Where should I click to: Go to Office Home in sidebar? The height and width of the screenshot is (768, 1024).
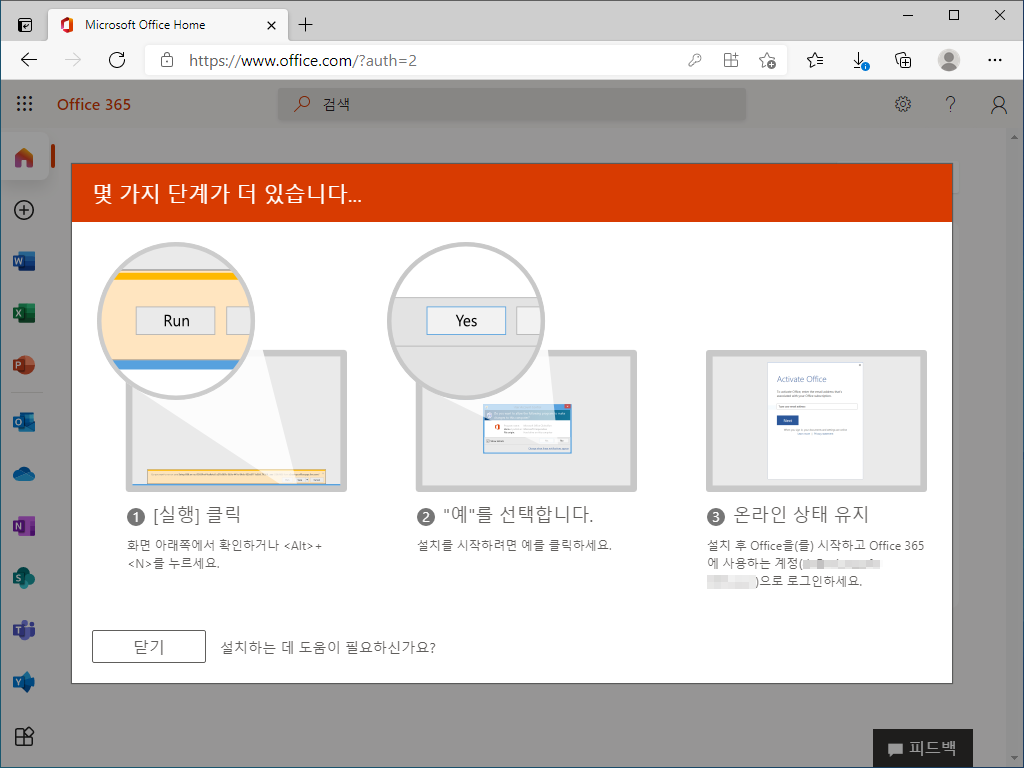tap(24, 157)
